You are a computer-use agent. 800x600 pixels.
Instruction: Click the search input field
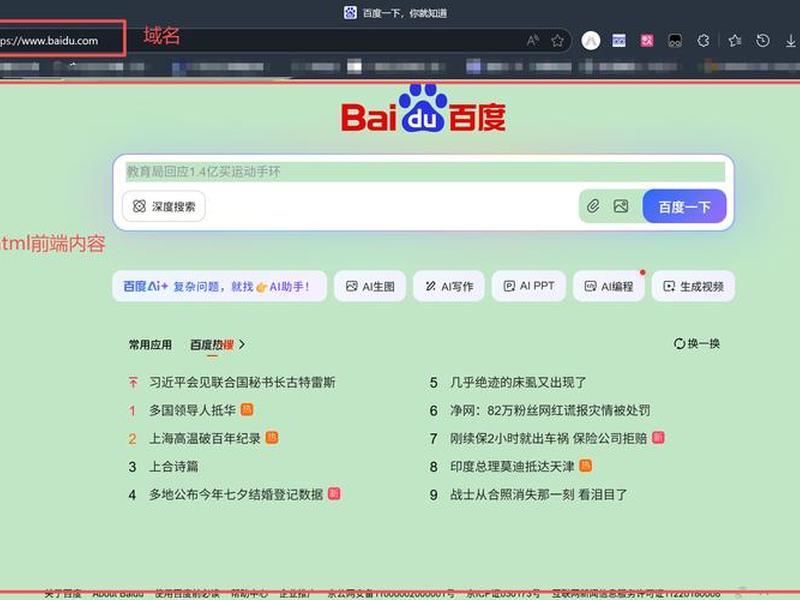425,172
